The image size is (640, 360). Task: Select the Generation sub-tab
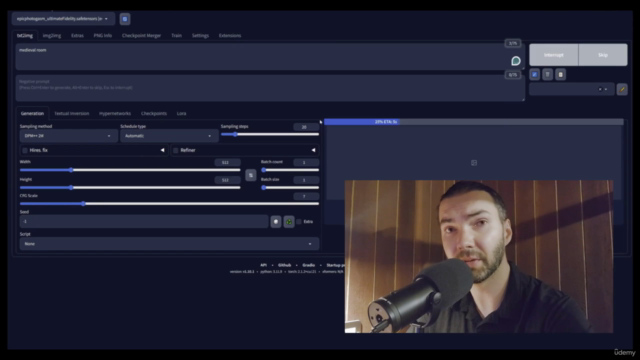32,113
